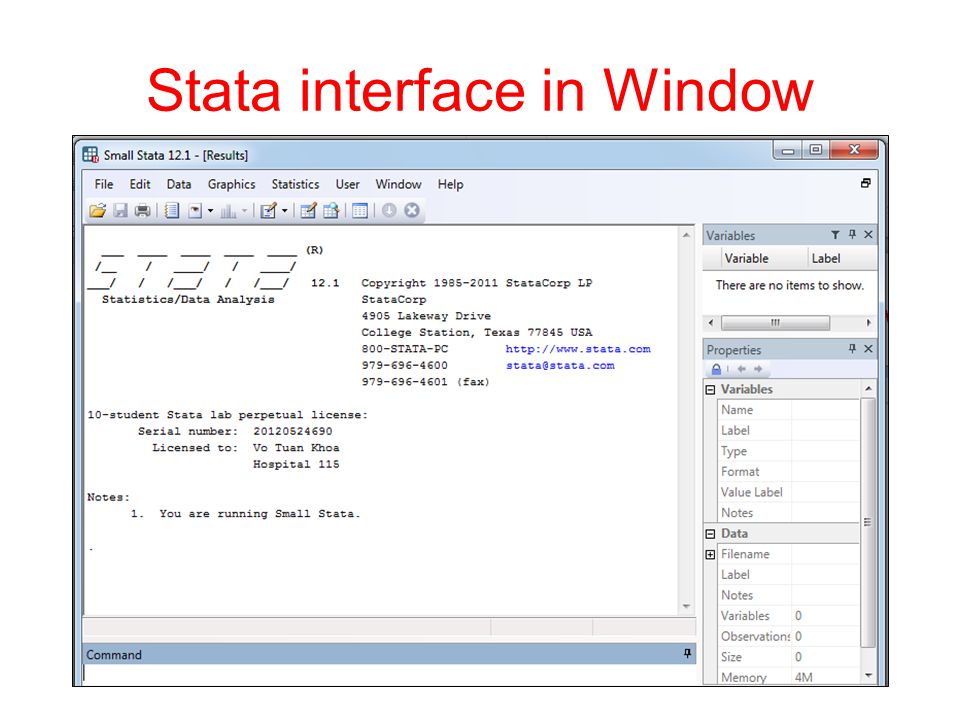
Task: Click the restore-down icon at menu bar right
Action: 866,183
